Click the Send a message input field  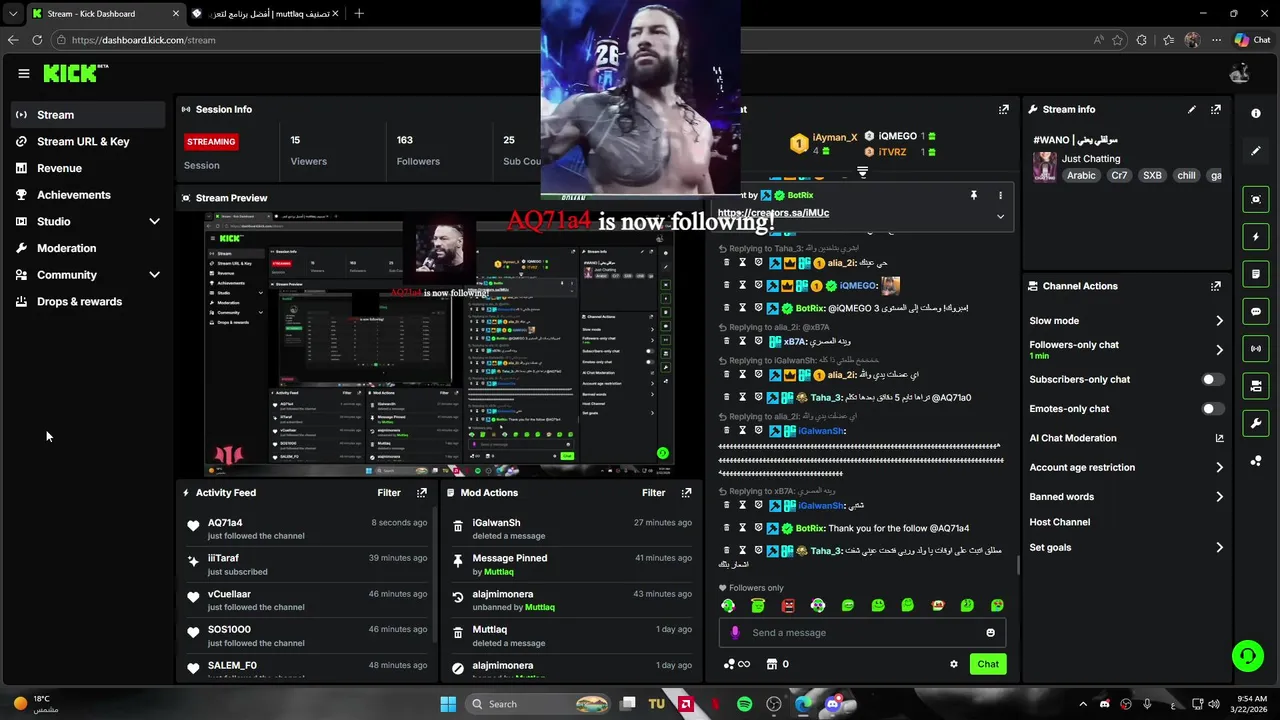(x=862, y=633)
